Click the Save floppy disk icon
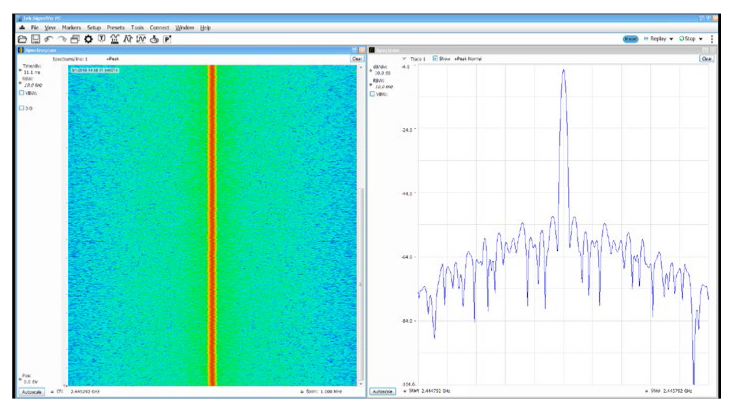 pyautogui.click(x=35, y=38)
